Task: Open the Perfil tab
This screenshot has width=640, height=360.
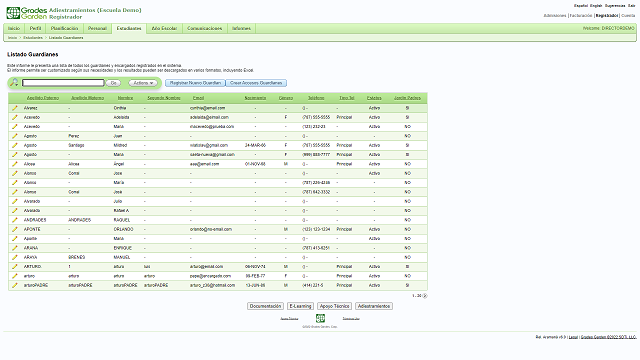Action: tap(36, 28)
